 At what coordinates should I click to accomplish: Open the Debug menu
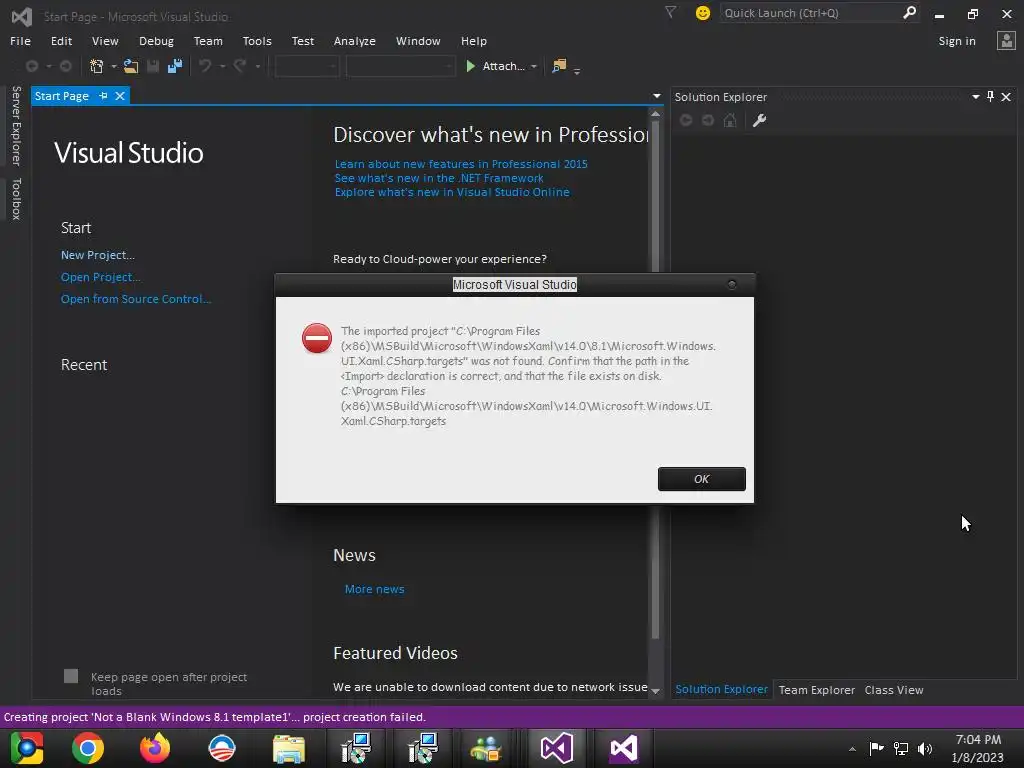point(156,40)
